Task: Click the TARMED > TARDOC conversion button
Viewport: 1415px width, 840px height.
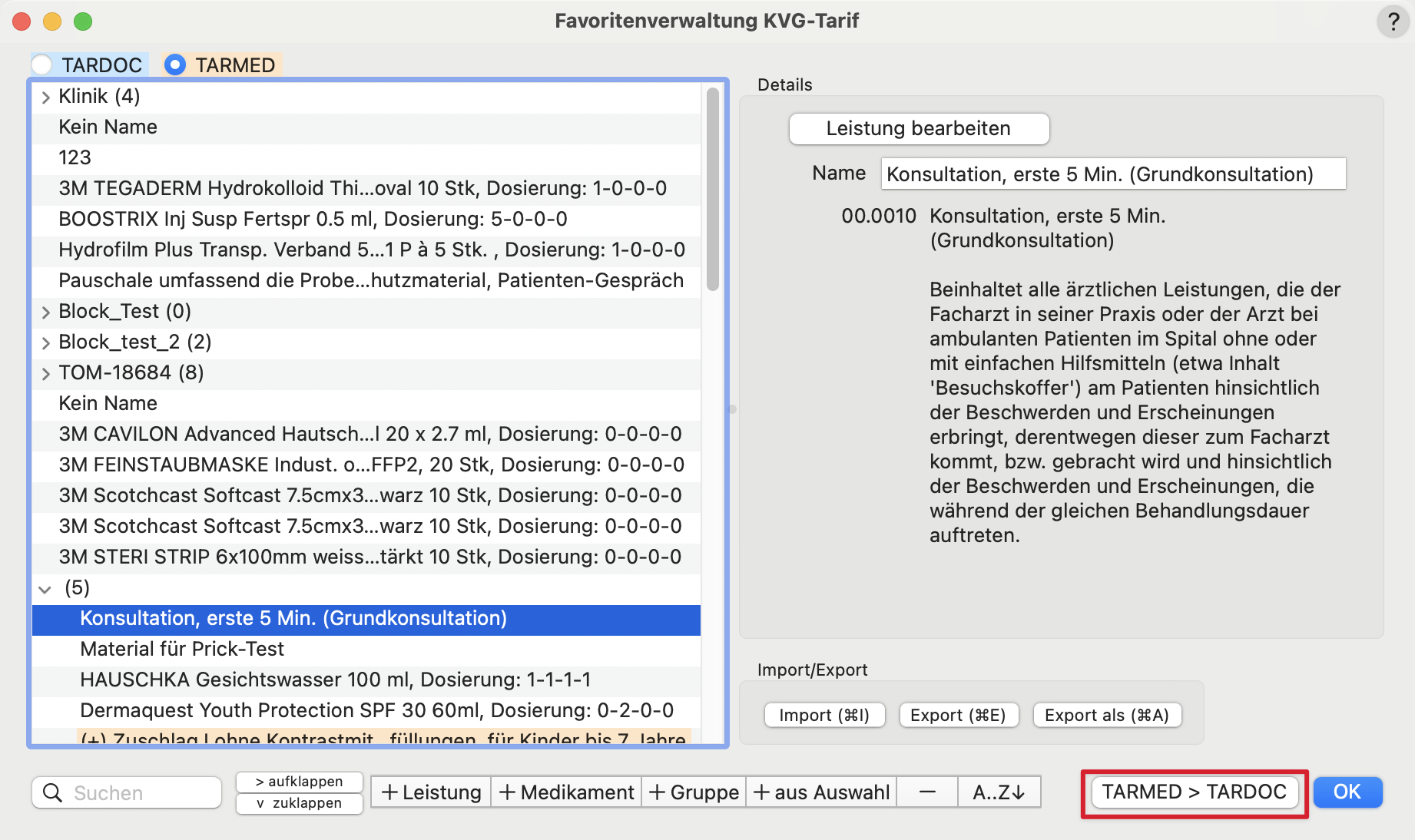Action: (x=1194, y=792)
